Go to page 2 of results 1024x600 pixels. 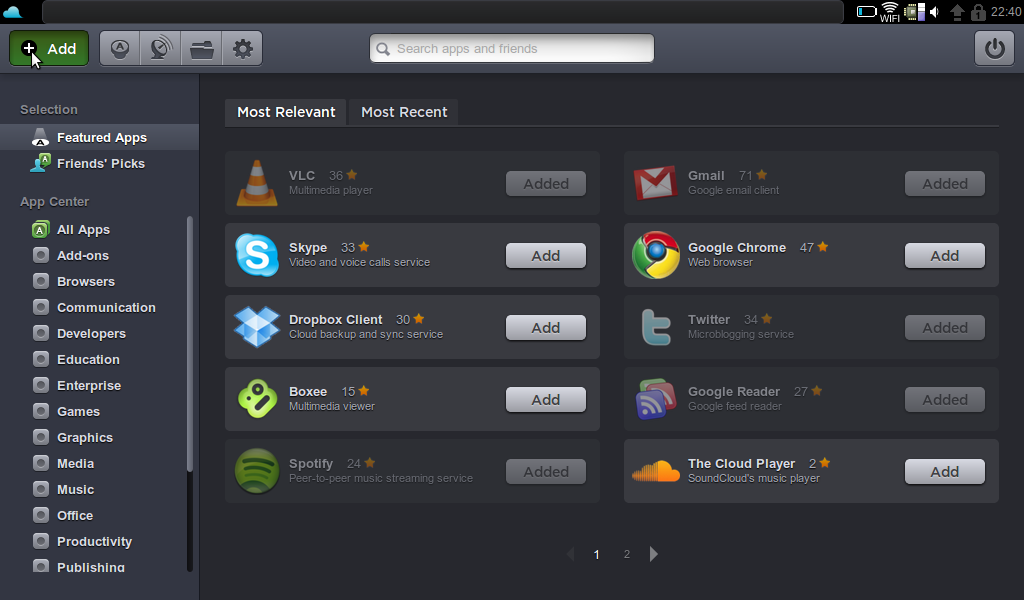626,554
